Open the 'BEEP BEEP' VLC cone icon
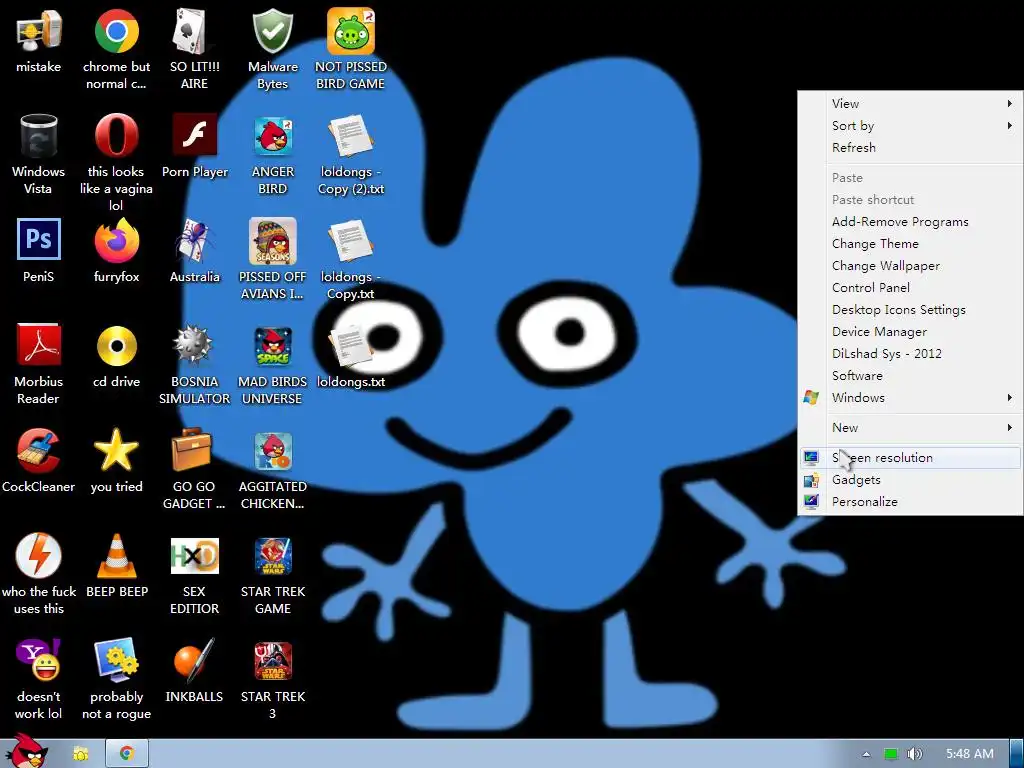This screenshot has height=768, width=1024. [x=116, y=555]
